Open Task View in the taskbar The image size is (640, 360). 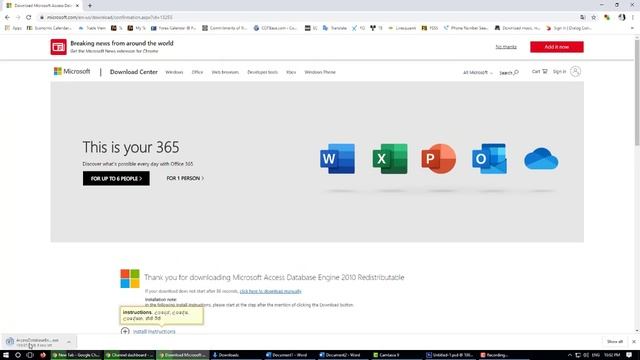pos(30,355)
